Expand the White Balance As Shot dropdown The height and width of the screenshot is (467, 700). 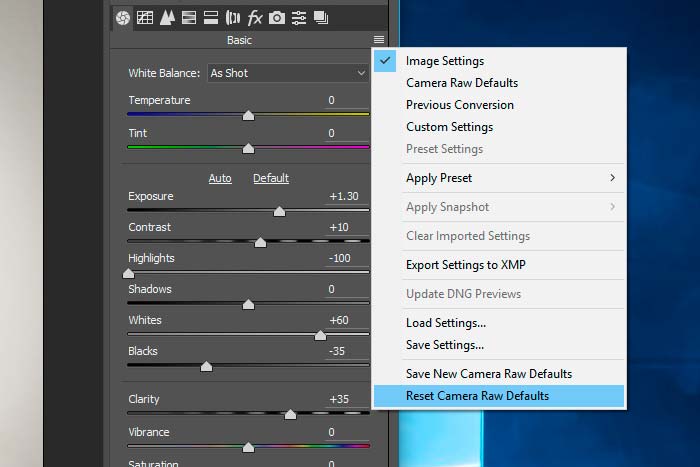coord(288,73)
